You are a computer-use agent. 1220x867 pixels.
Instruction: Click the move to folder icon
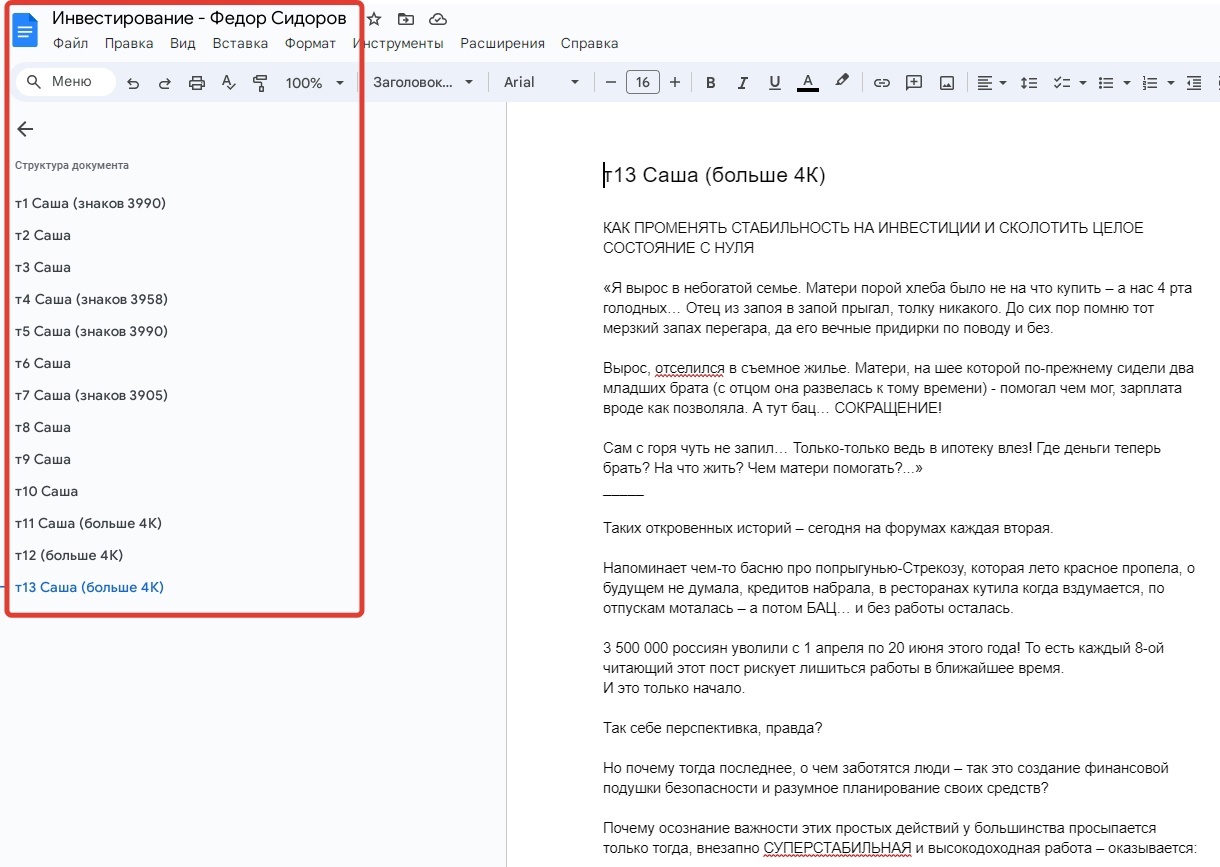405,19
